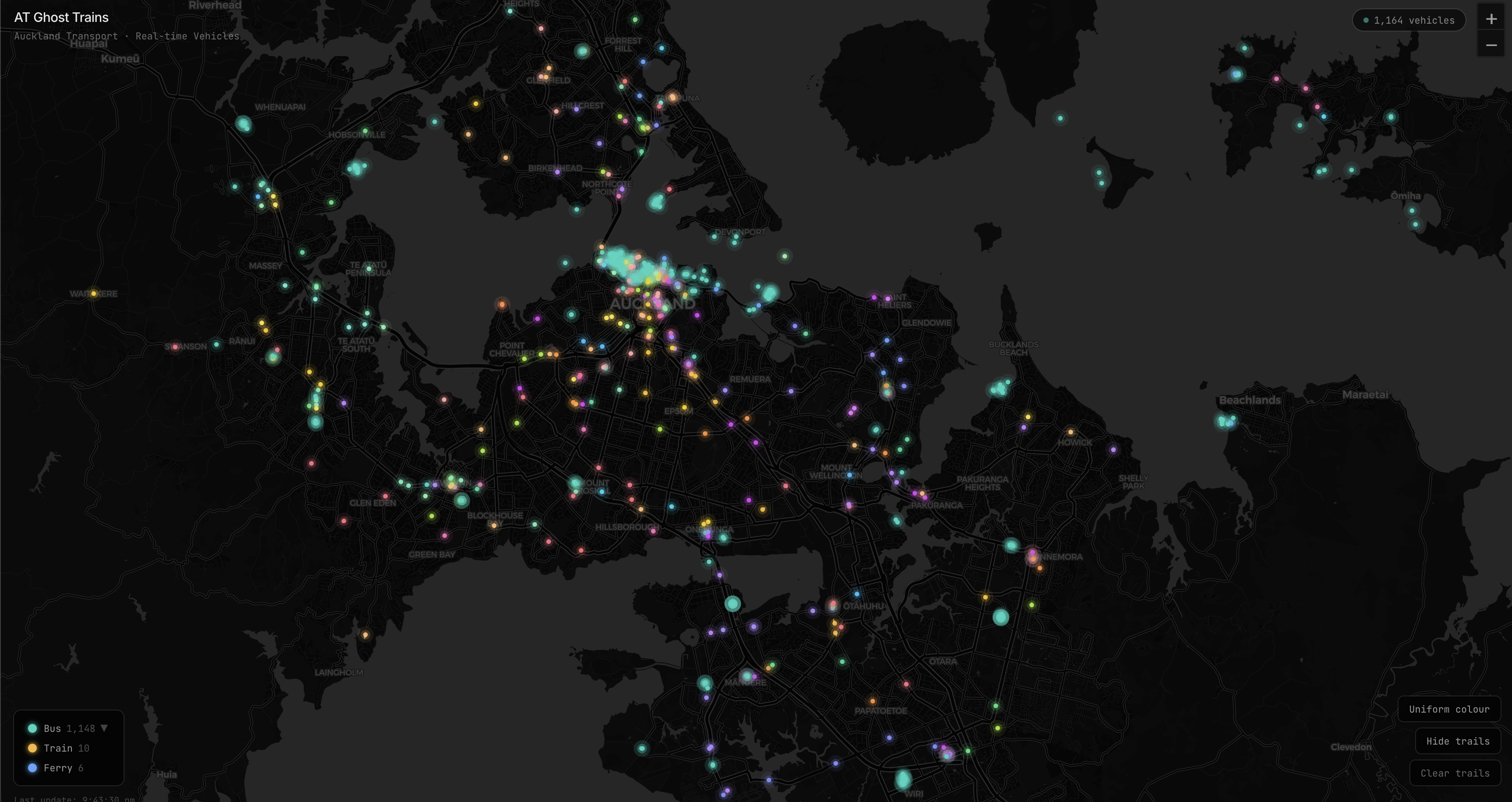Expand the Bus legend triangle
The height and width of the screenshot is (802, 1512).
click(104, 728)
